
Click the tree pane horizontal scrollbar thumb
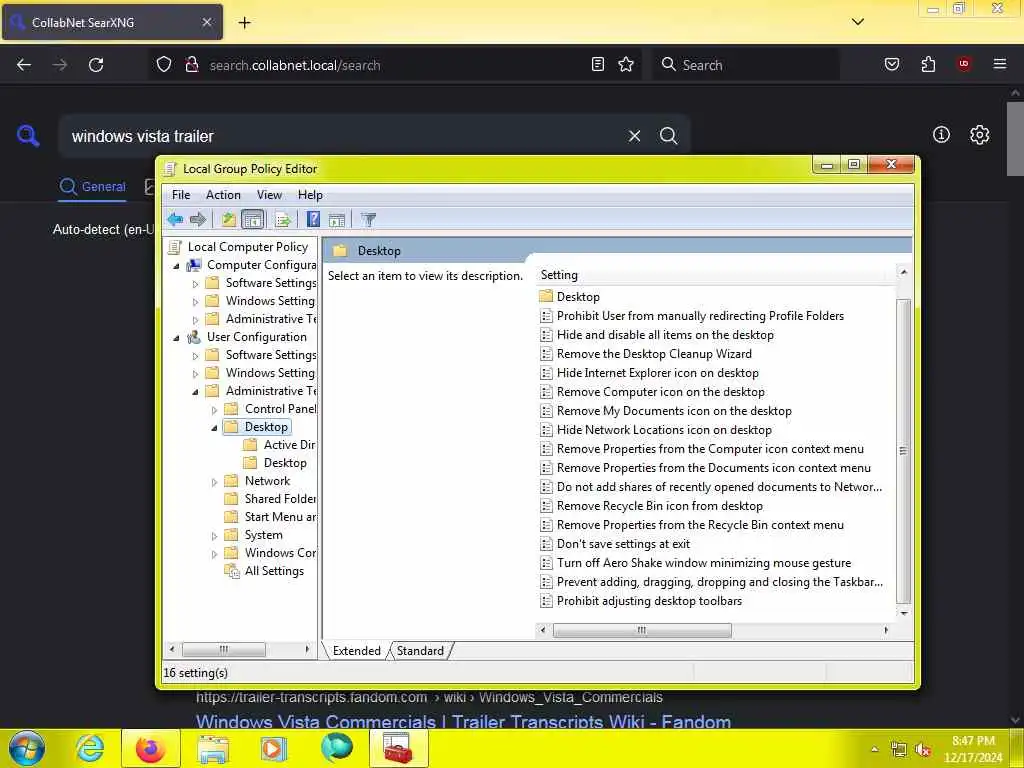coord(224,649)
